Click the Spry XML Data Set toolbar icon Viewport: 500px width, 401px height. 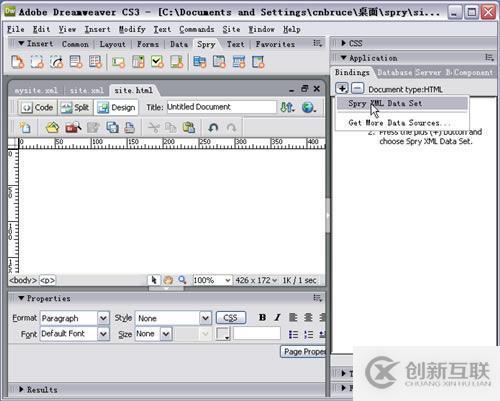pyautogui.click(x=17, y=62)
